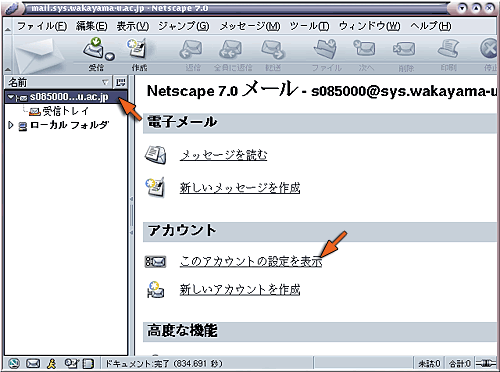
Task: Sort by the 名前 column header
Action: pos(58,82)
